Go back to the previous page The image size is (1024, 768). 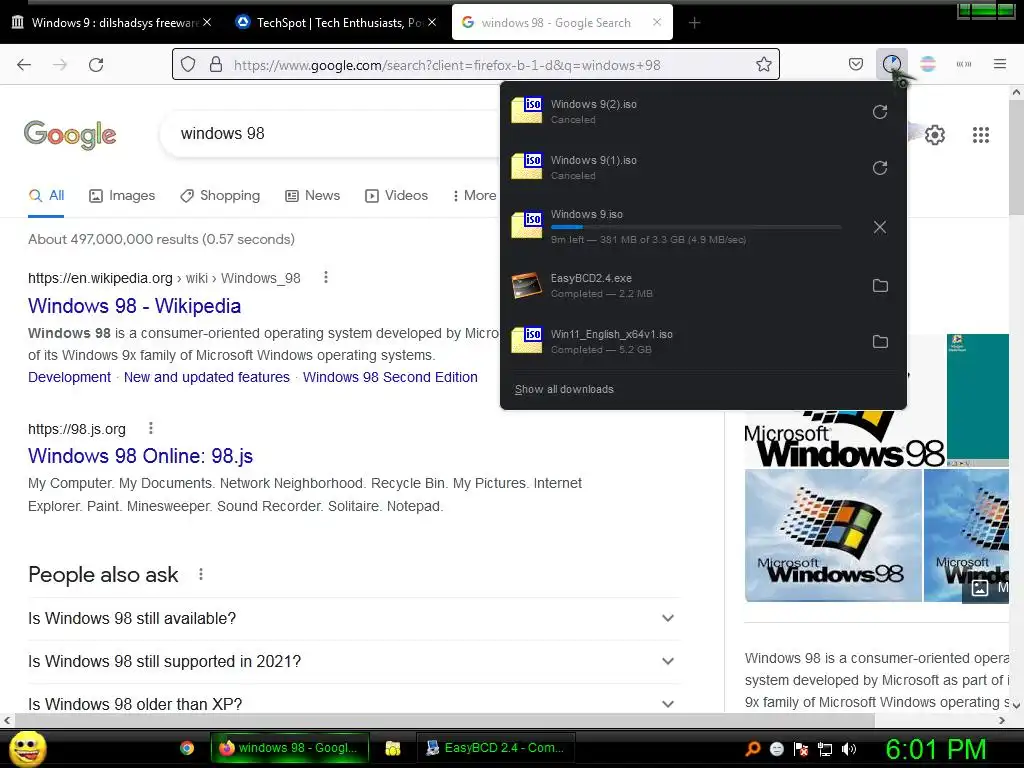24,64
